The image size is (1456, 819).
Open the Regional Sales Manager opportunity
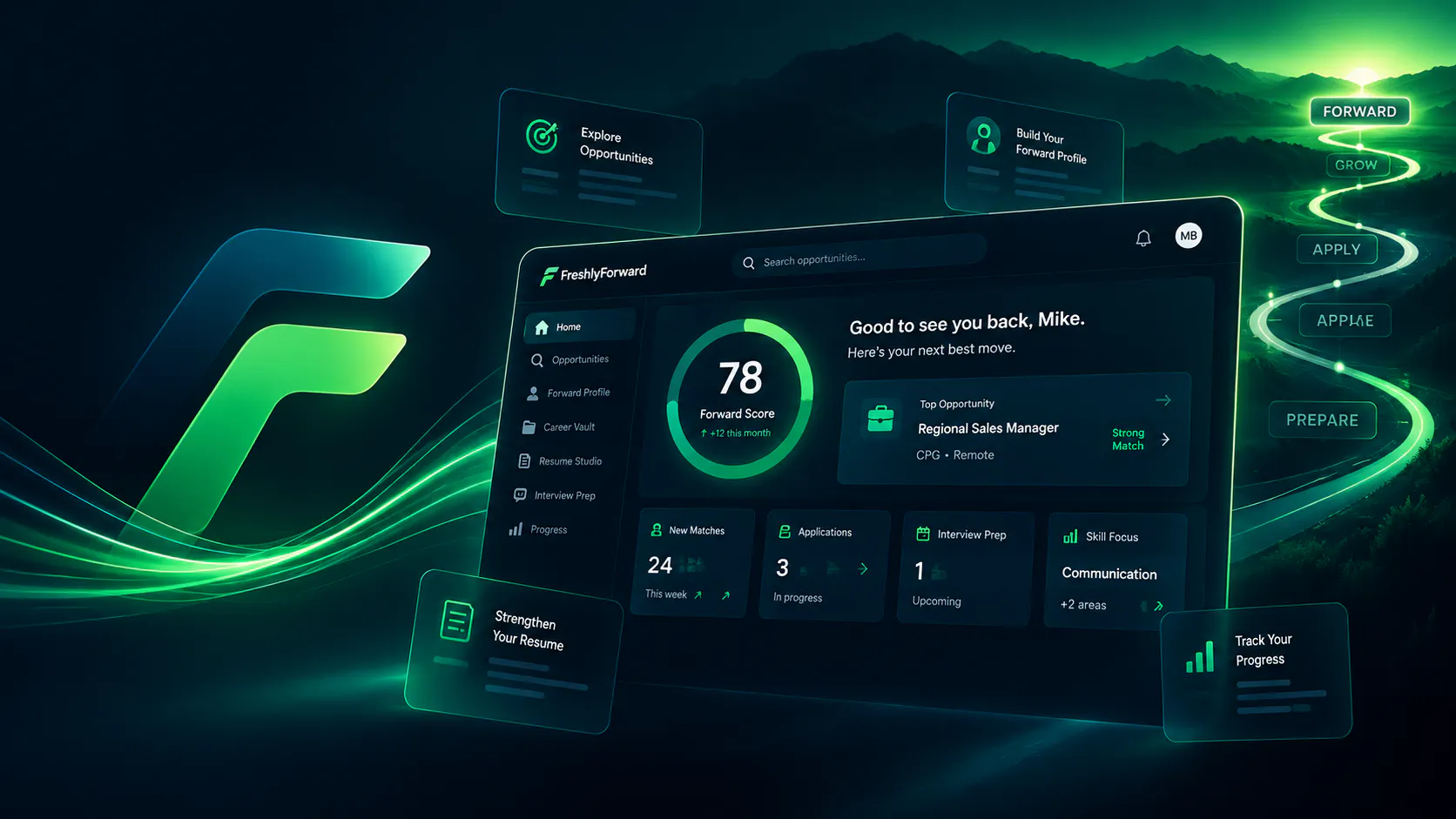click(988, 428)
